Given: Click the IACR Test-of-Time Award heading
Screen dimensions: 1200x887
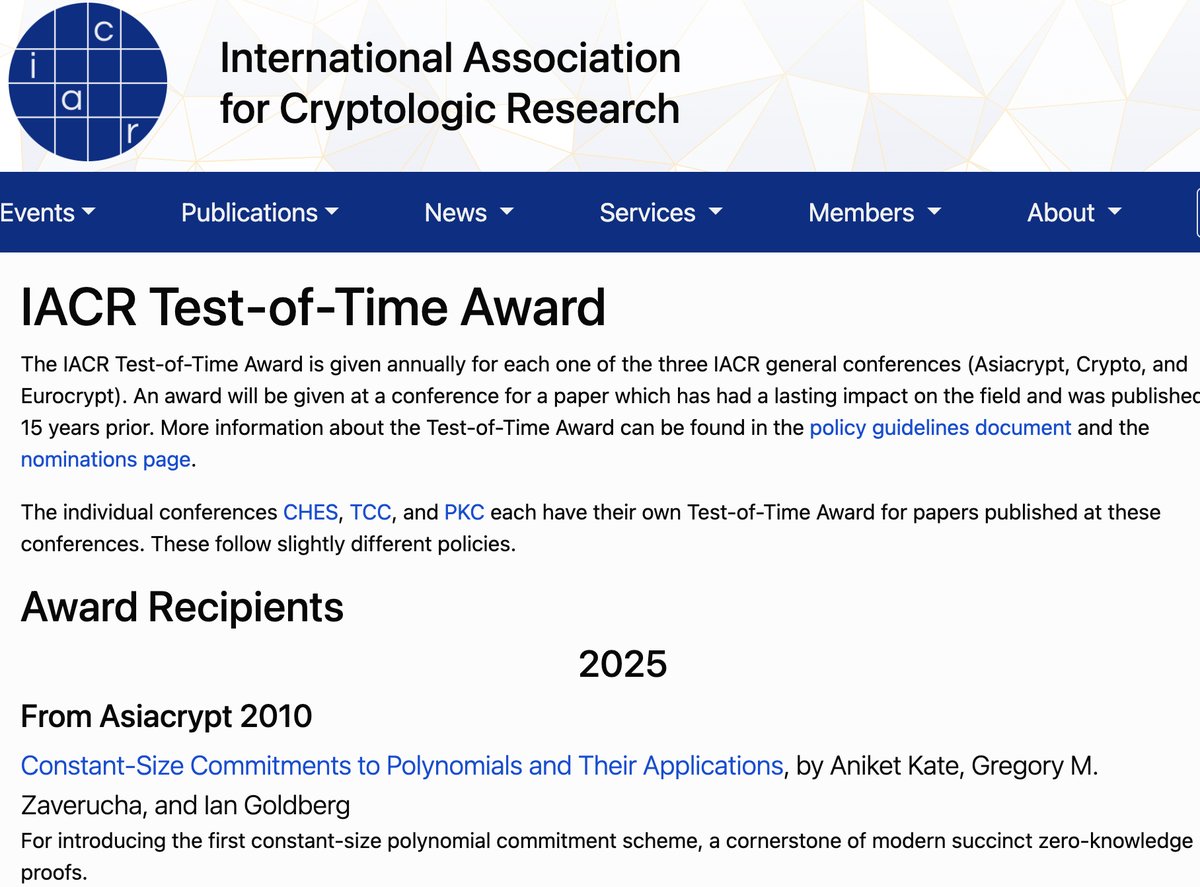Looking at the screenshot, I should click(313, 308).
